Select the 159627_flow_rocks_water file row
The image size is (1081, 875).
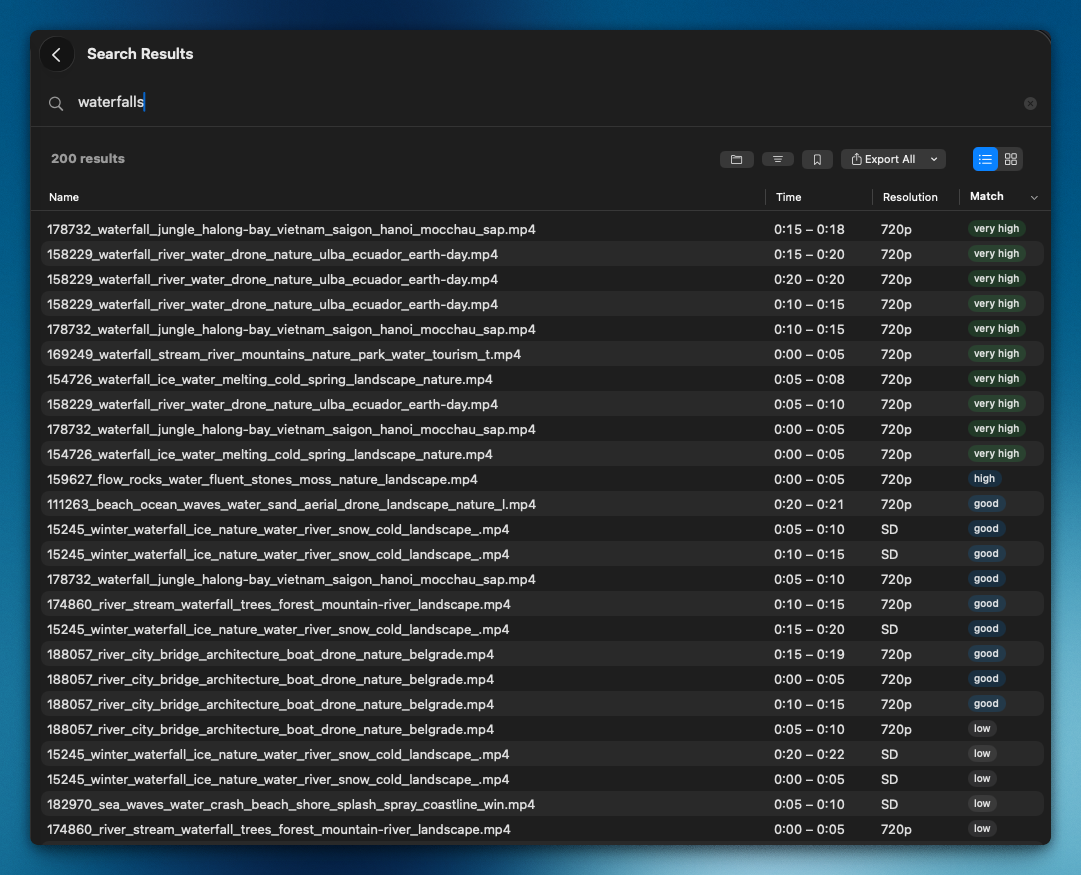coord(542,479)
